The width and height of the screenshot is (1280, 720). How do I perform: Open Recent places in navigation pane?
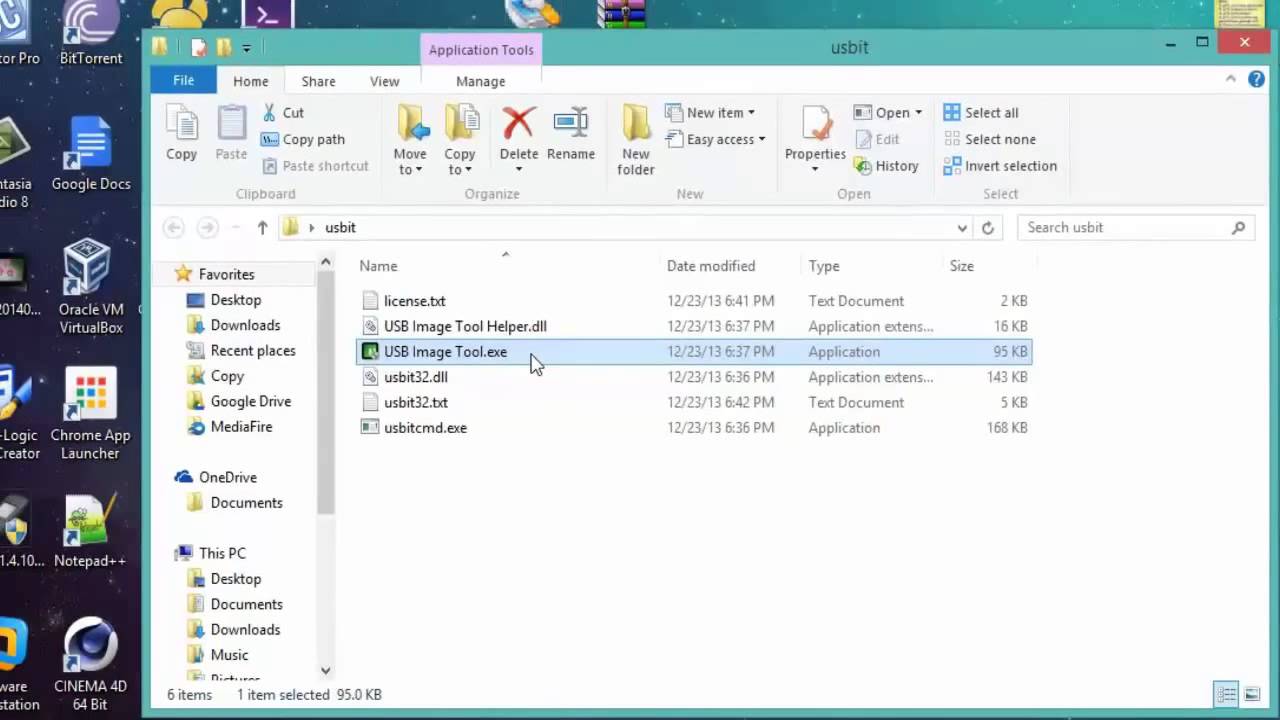253,351
